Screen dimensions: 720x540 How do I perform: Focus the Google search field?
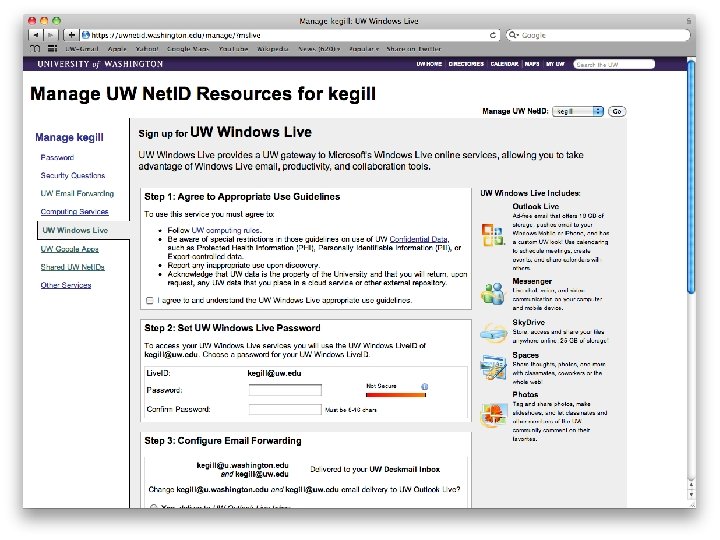click(x=598, y=35)
